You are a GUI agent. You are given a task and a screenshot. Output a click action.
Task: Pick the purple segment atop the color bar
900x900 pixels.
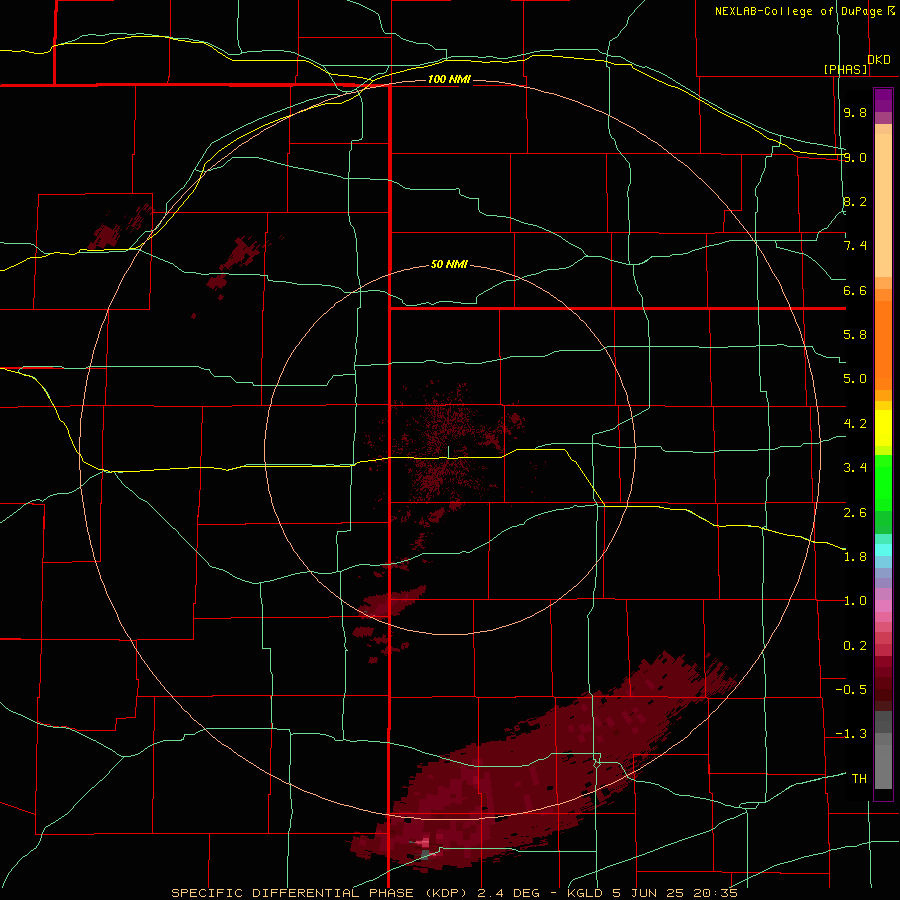pyautogui.click(x=883, y=100)
